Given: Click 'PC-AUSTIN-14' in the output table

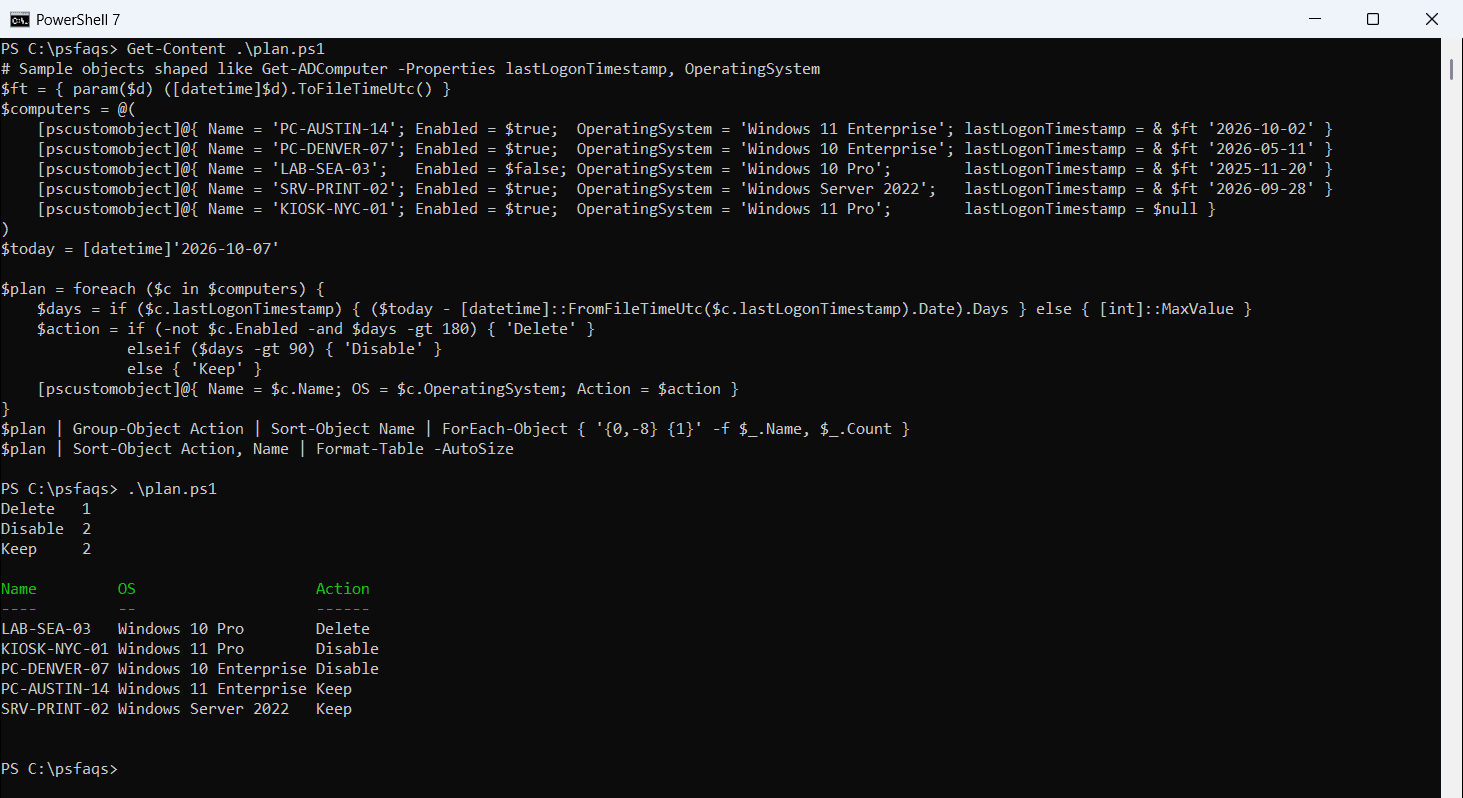Looking at the screenshot, I should tap(55, 689).
